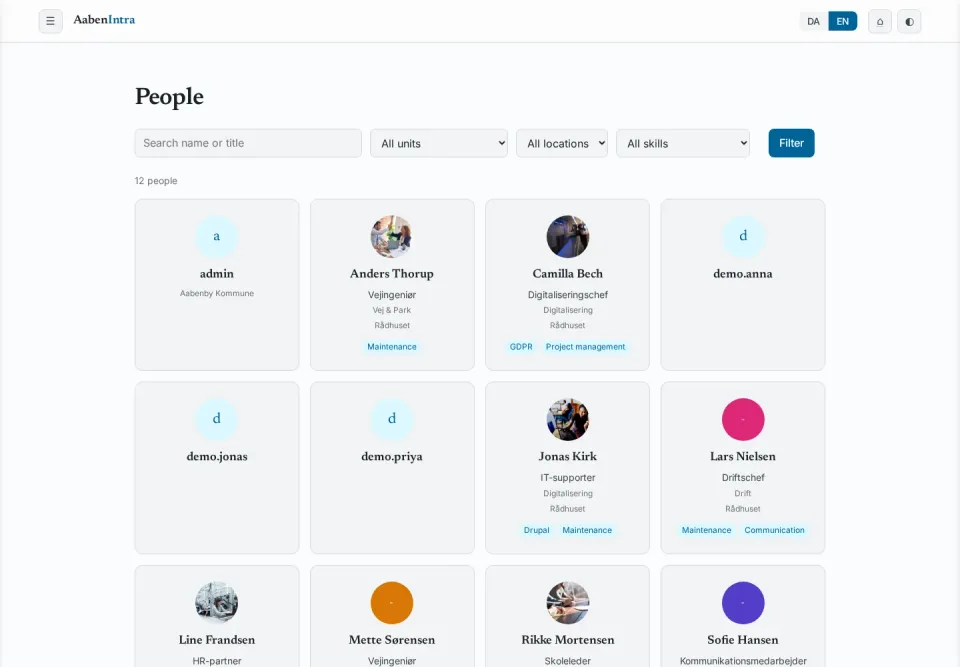The height and width of the screenshot is (667, 960).
Task: Open the AabenIntra home logo link
Action: (104, 20)
